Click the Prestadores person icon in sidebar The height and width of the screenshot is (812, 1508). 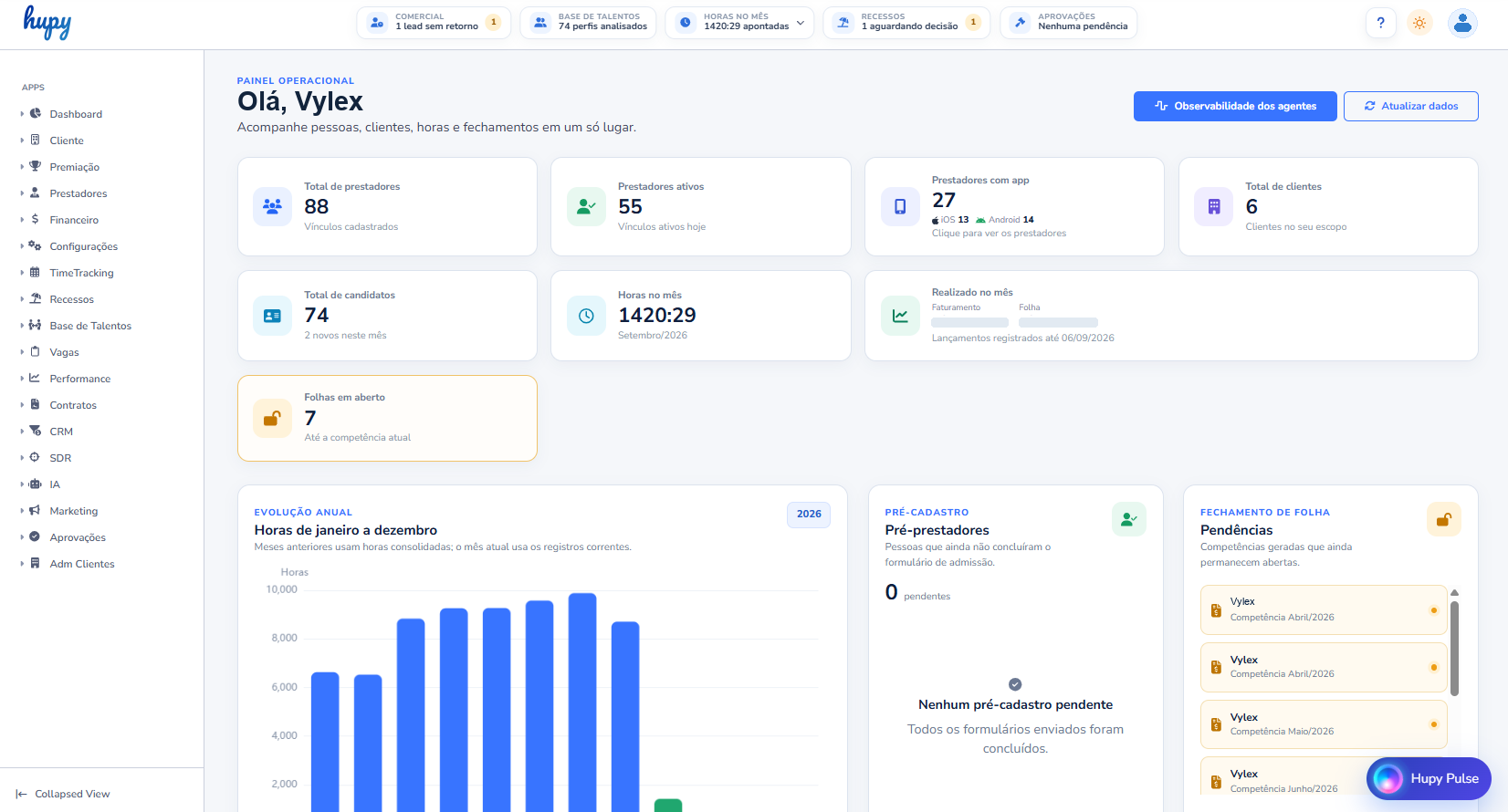[x=36, y=193]
